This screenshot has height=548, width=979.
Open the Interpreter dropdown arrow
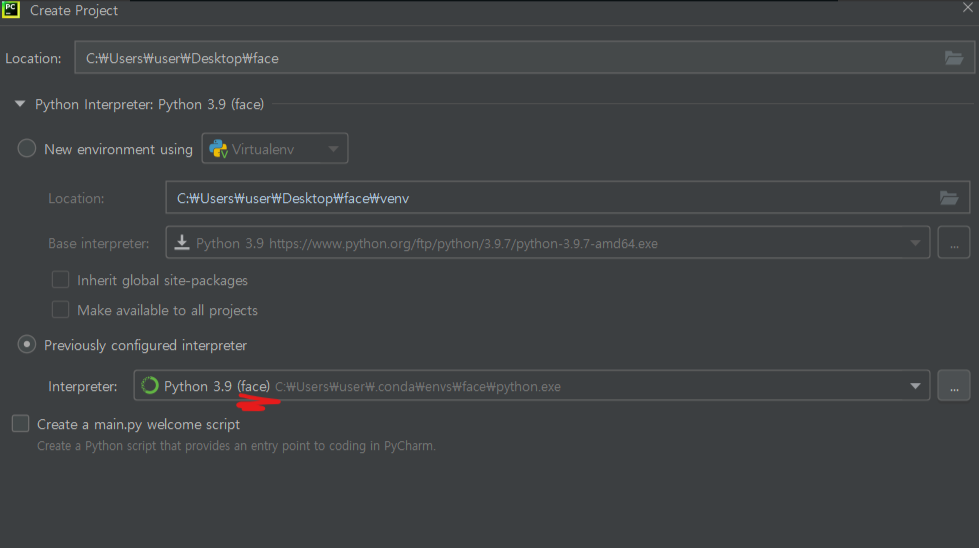tap(915, 386)
